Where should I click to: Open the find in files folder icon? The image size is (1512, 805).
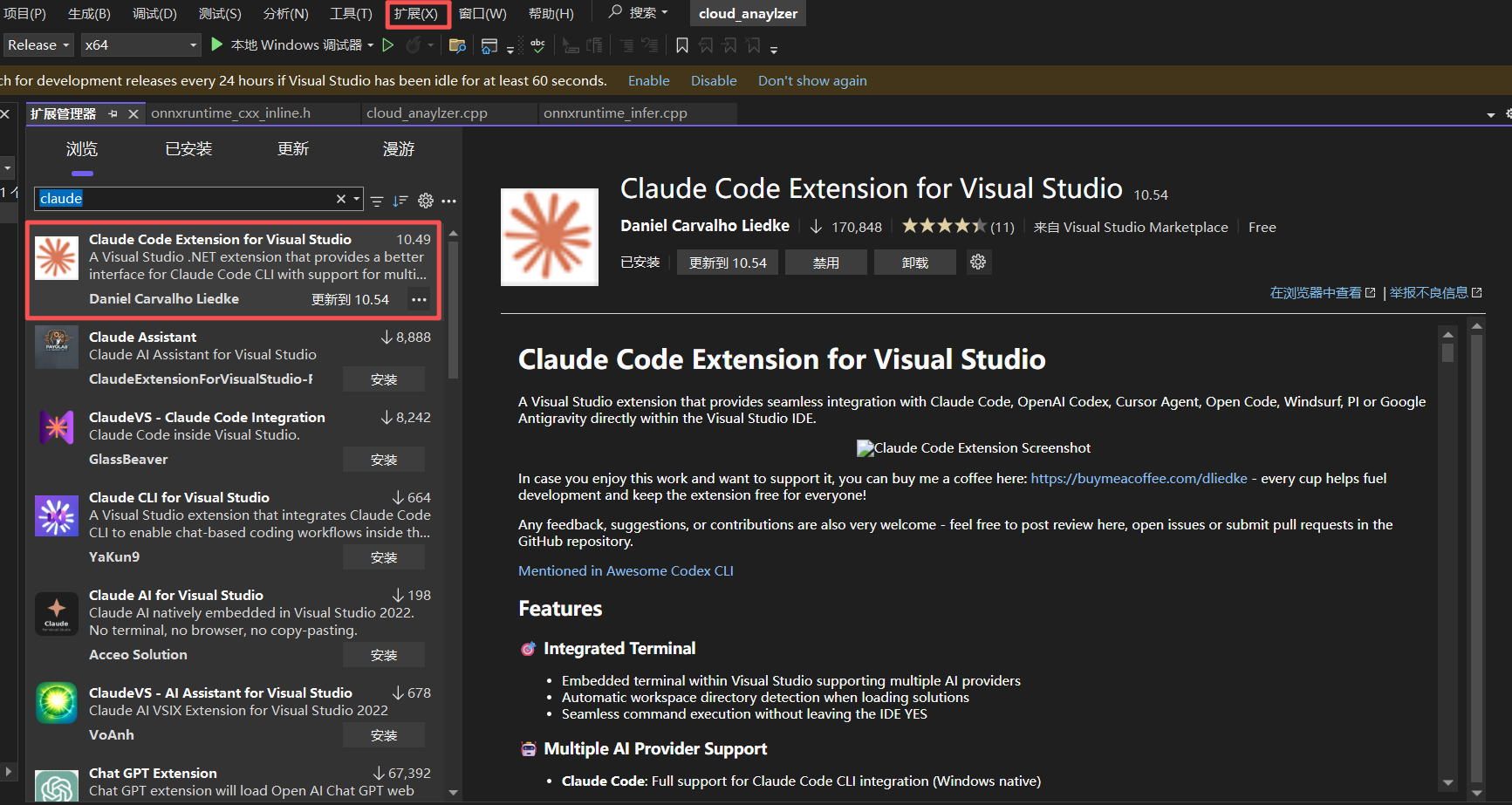point(457,45)
